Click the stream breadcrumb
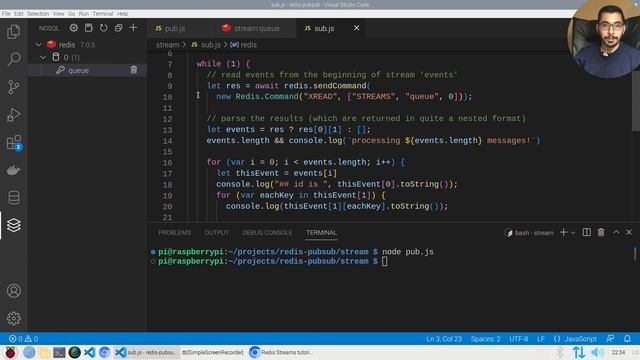The width and height of the screenshot is (640, 360). pos(167,45)
